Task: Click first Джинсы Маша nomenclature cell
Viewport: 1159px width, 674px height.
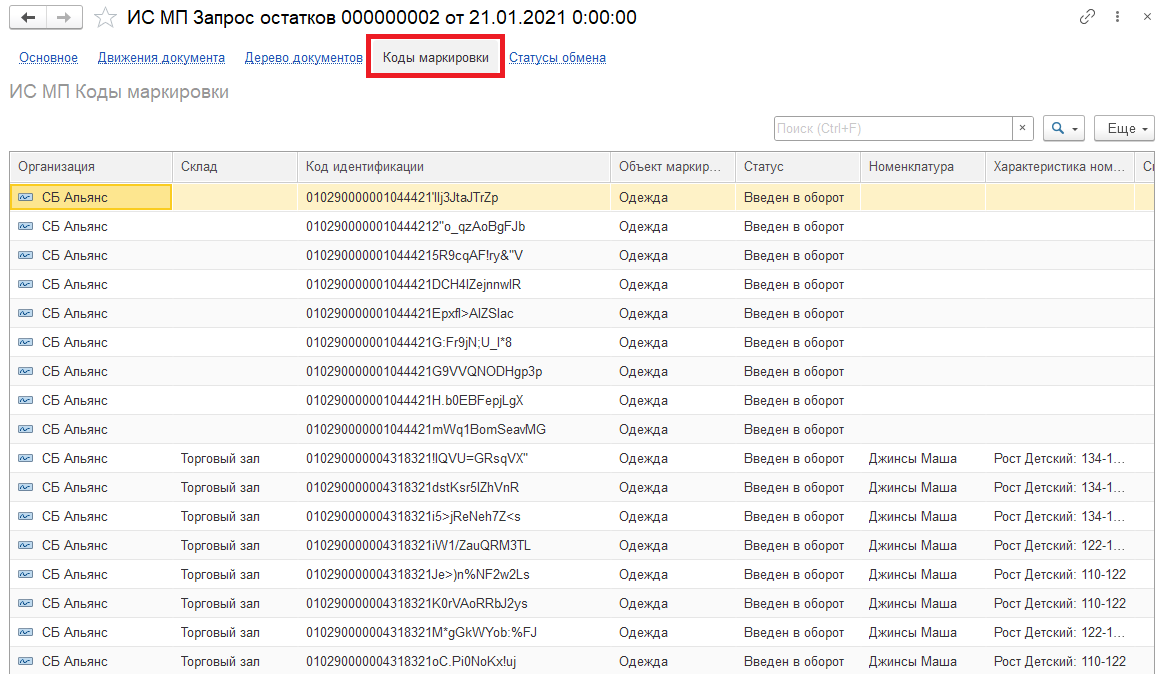Action: [x=912, y=459]
